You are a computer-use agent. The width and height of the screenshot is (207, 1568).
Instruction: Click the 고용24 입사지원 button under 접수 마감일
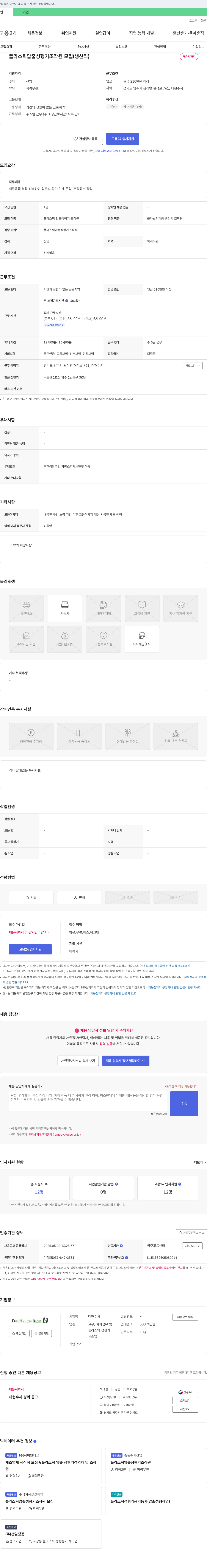(31, 949)
